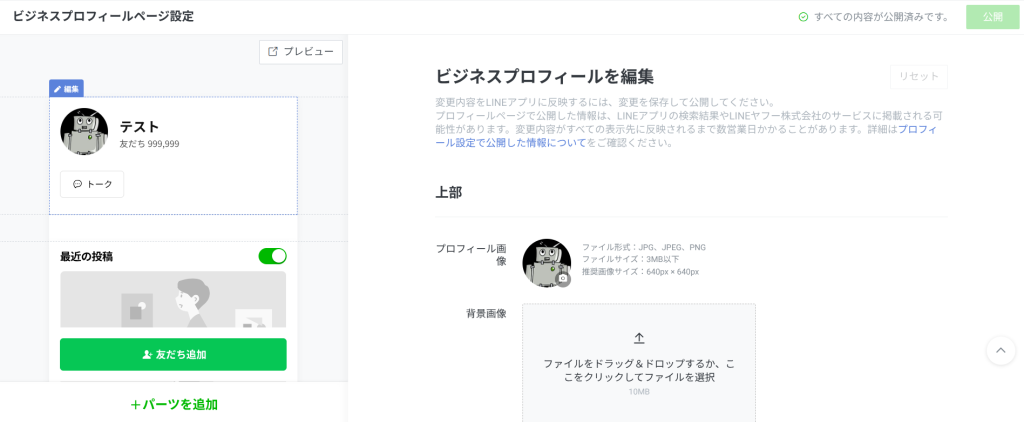1024x422 pixels.
Task: Click the green 公開 publish button
Action: tap(993, 17)
